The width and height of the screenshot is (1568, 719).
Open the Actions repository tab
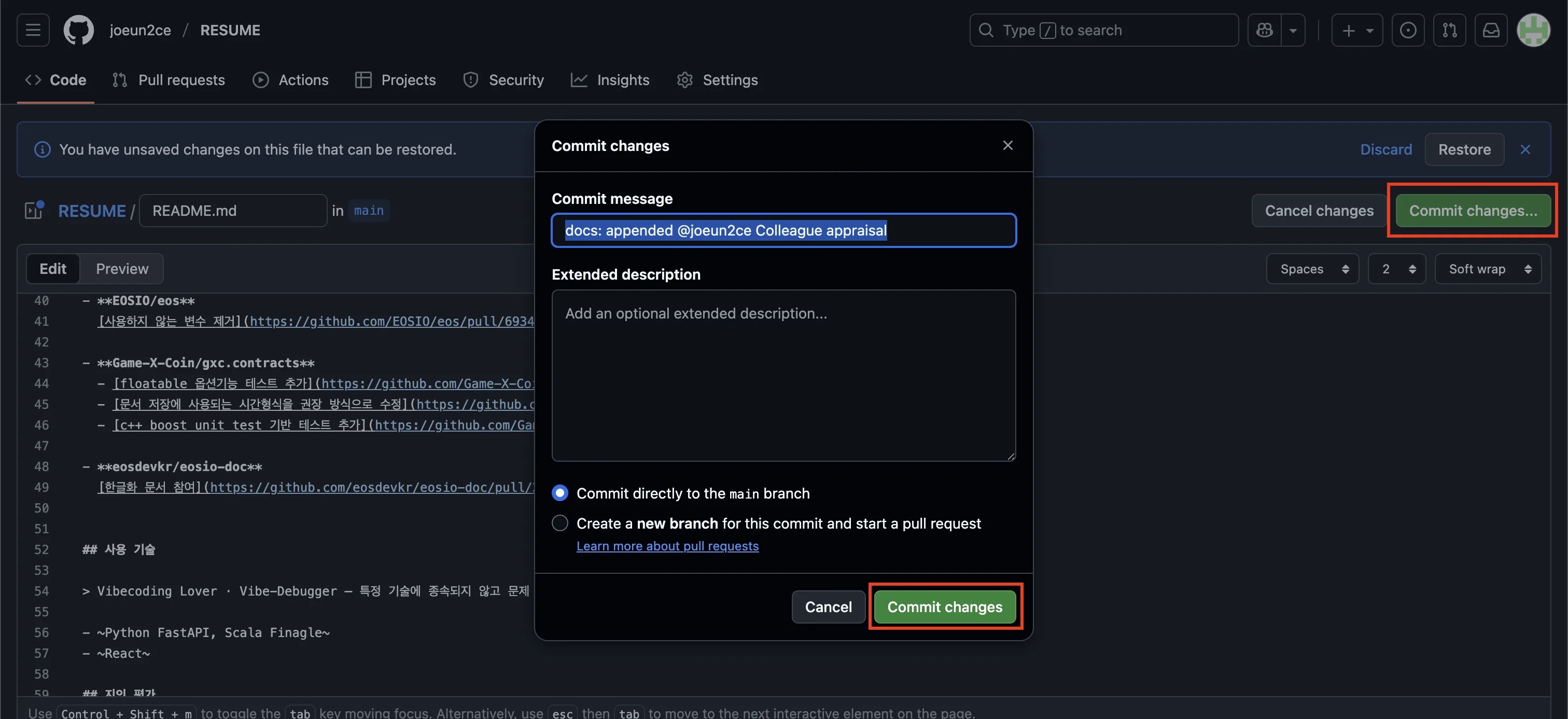coord(290,80)
